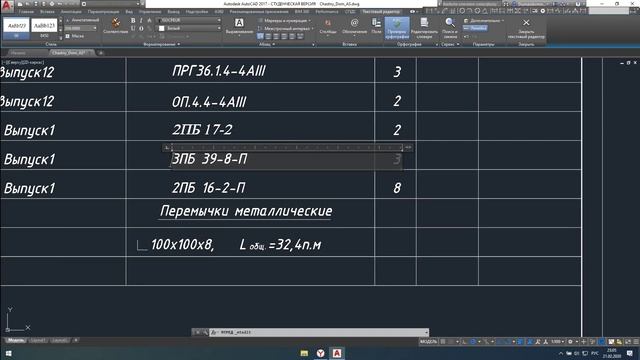
Task: Open the Windows Start button
Action: point(8,353)
